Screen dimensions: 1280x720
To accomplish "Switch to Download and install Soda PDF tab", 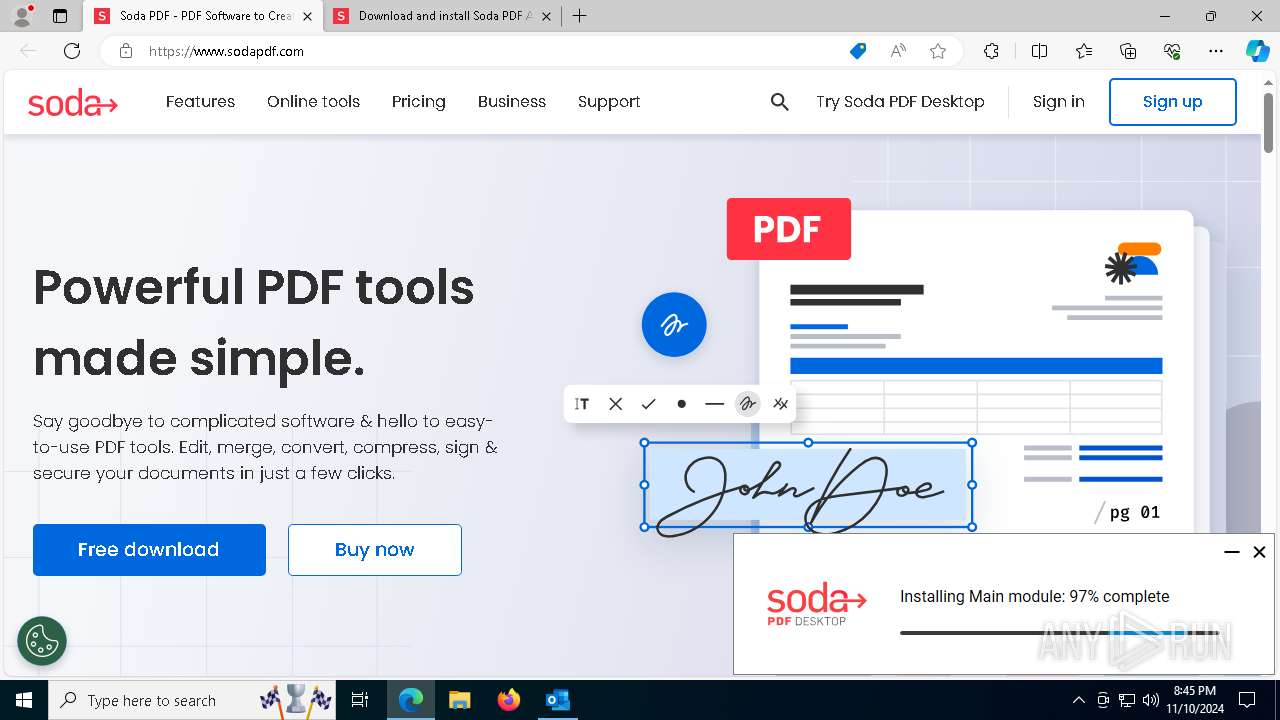I will [x=443, y=16].
